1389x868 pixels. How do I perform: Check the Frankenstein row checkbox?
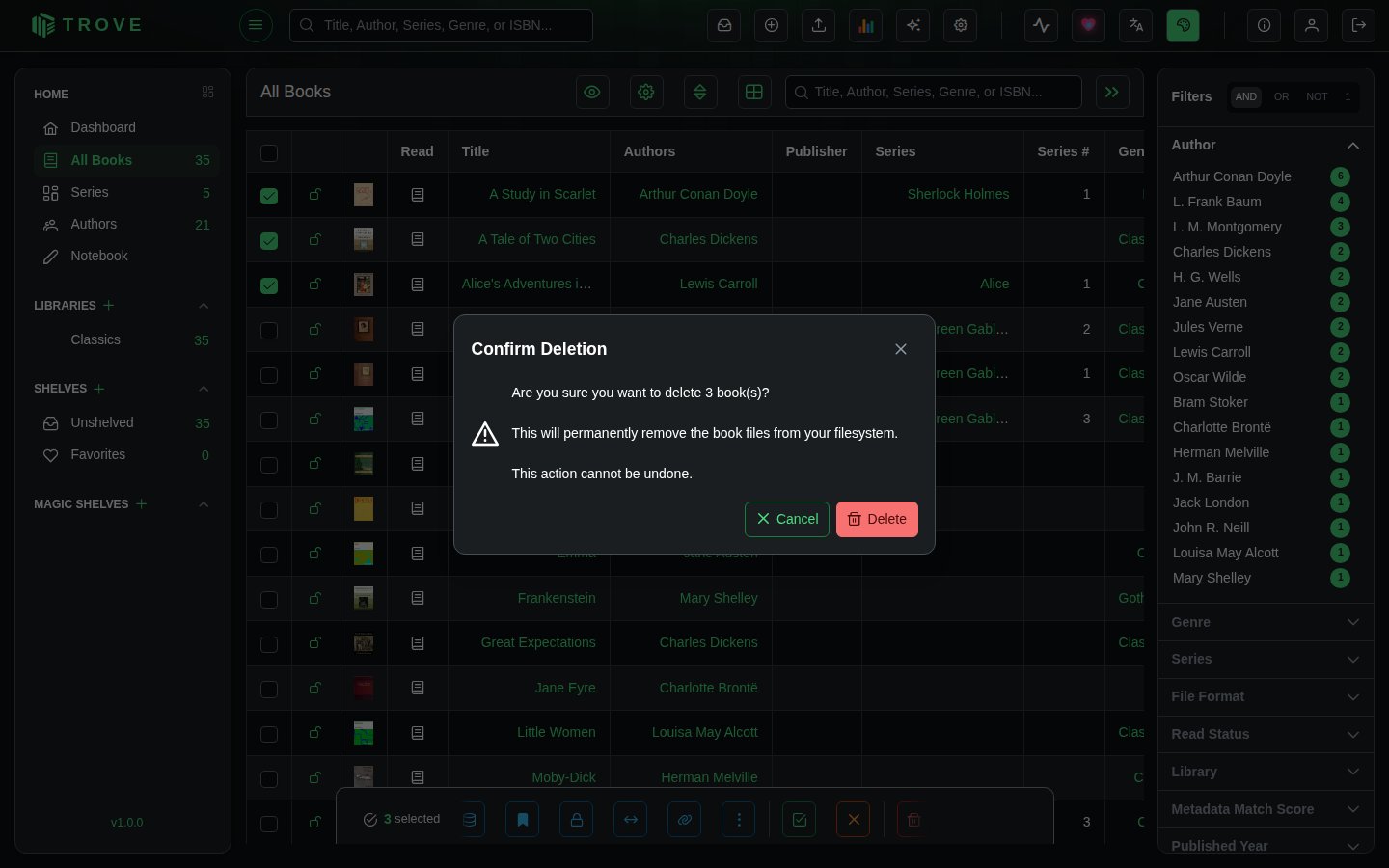click(269, 600)
